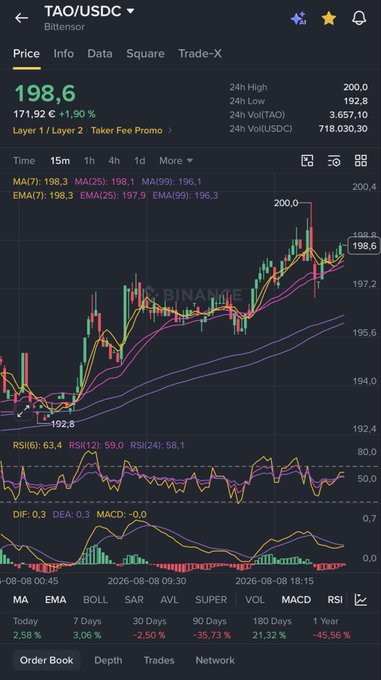Open the More timeframes dropdown

click(x=176, y=160)
